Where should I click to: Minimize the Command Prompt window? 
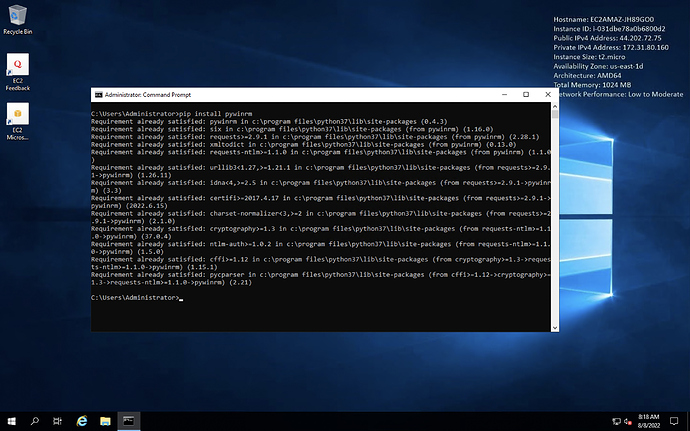pyautogui.click(x=504, y=95)
